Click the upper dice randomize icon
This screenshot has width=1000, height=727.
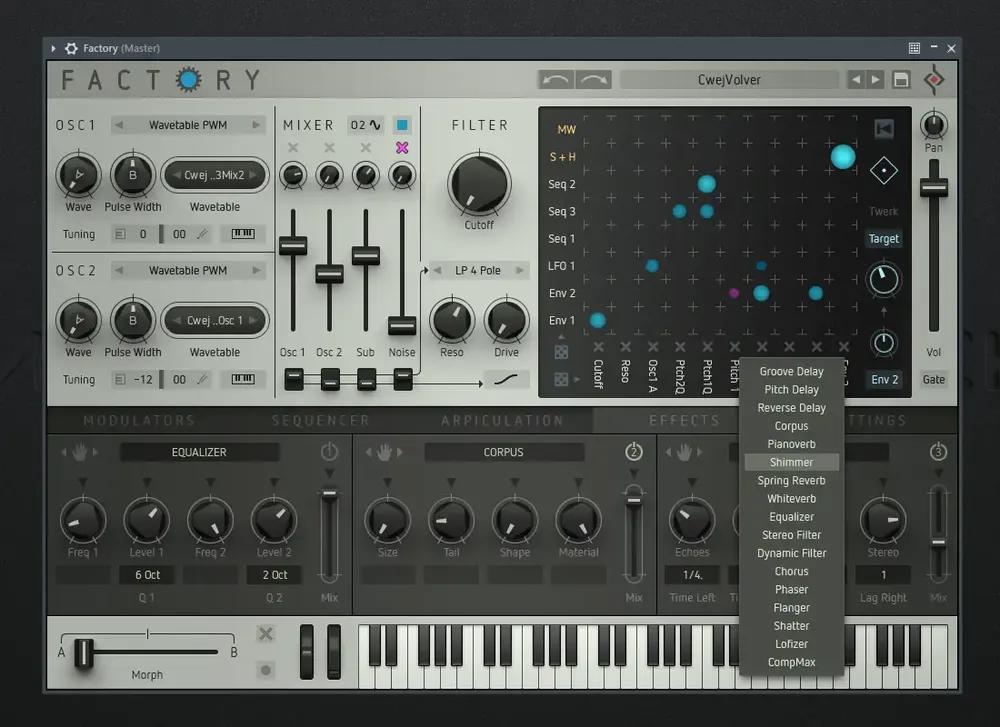coord(561,352)
